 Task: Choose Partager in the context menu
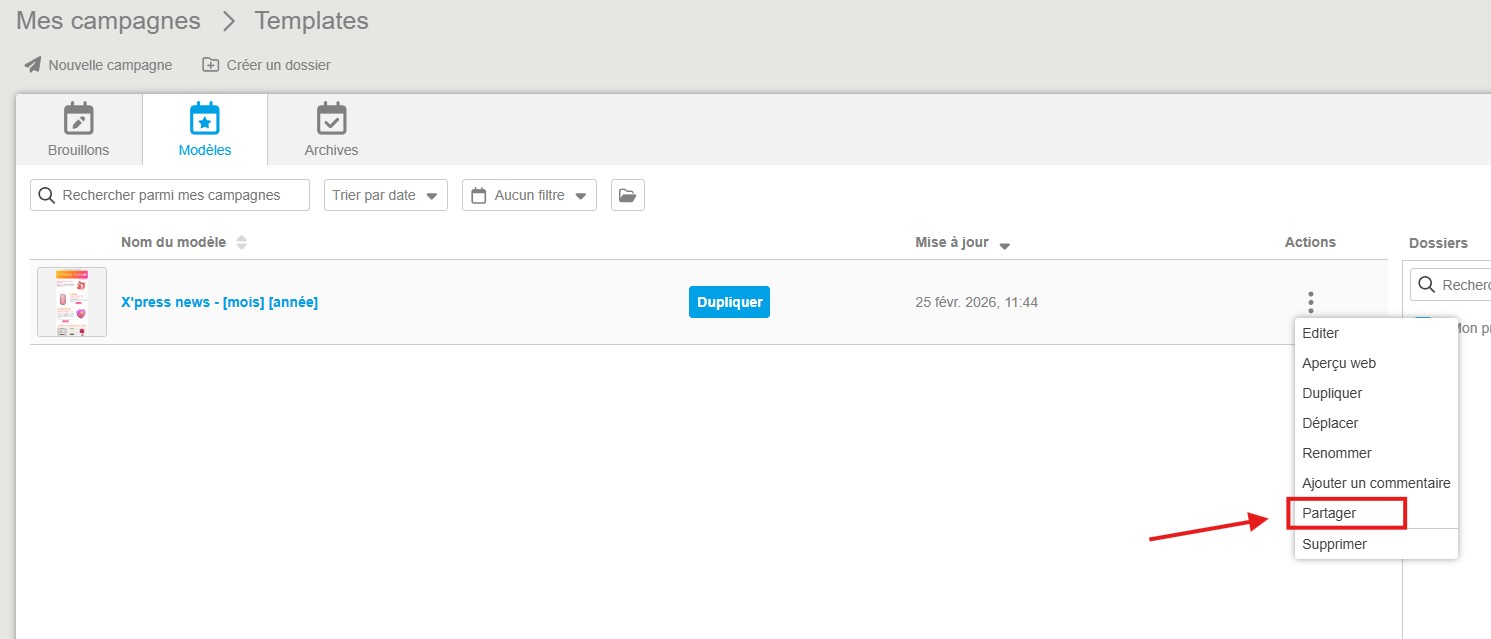(x=1329, y=513)
